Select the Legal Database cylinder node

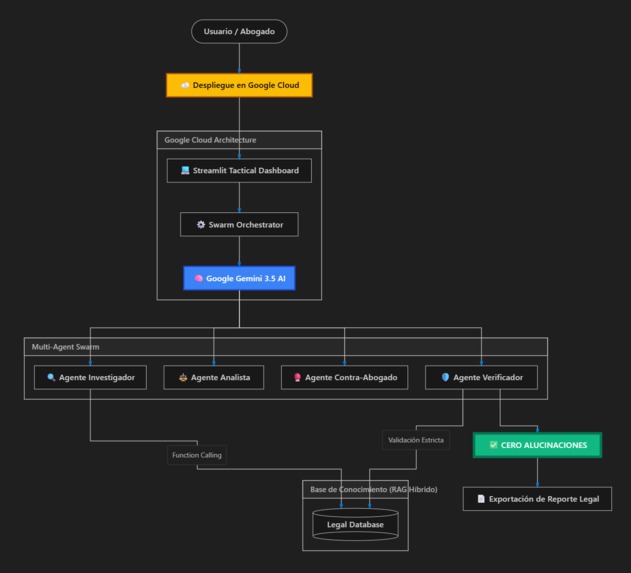(355, 524)
